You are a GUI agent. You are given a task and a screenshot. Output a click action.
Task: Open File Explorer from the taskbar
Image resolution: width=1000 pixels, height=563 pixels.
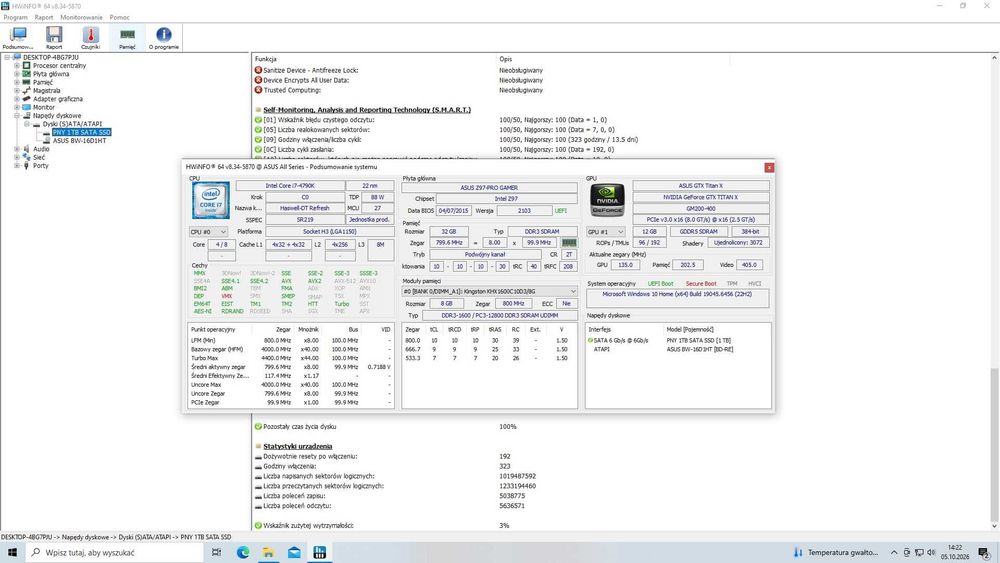pos(268,552)
